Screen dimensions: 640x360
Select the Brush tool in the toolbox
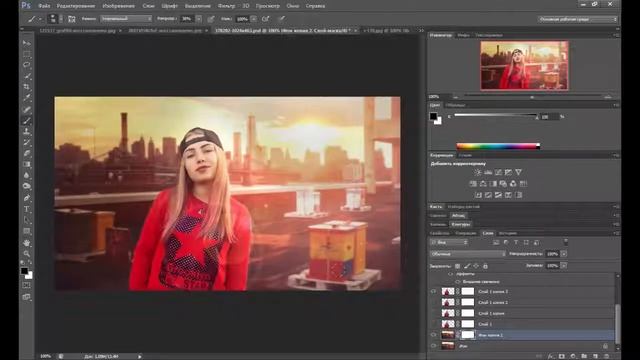(27, 121)
